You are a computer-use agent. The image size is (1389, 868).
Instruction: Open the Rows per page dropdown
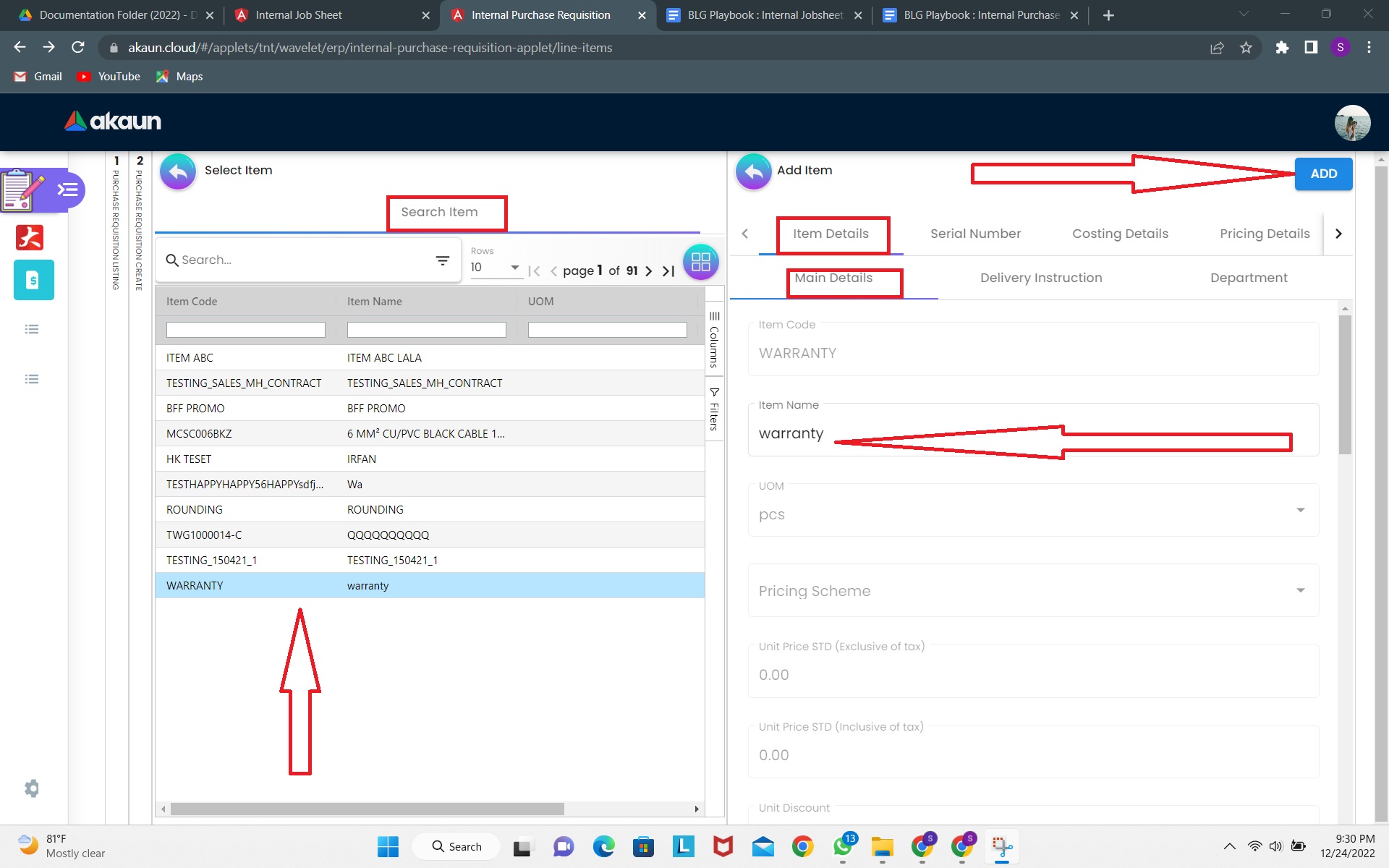[x=496, y=268]
